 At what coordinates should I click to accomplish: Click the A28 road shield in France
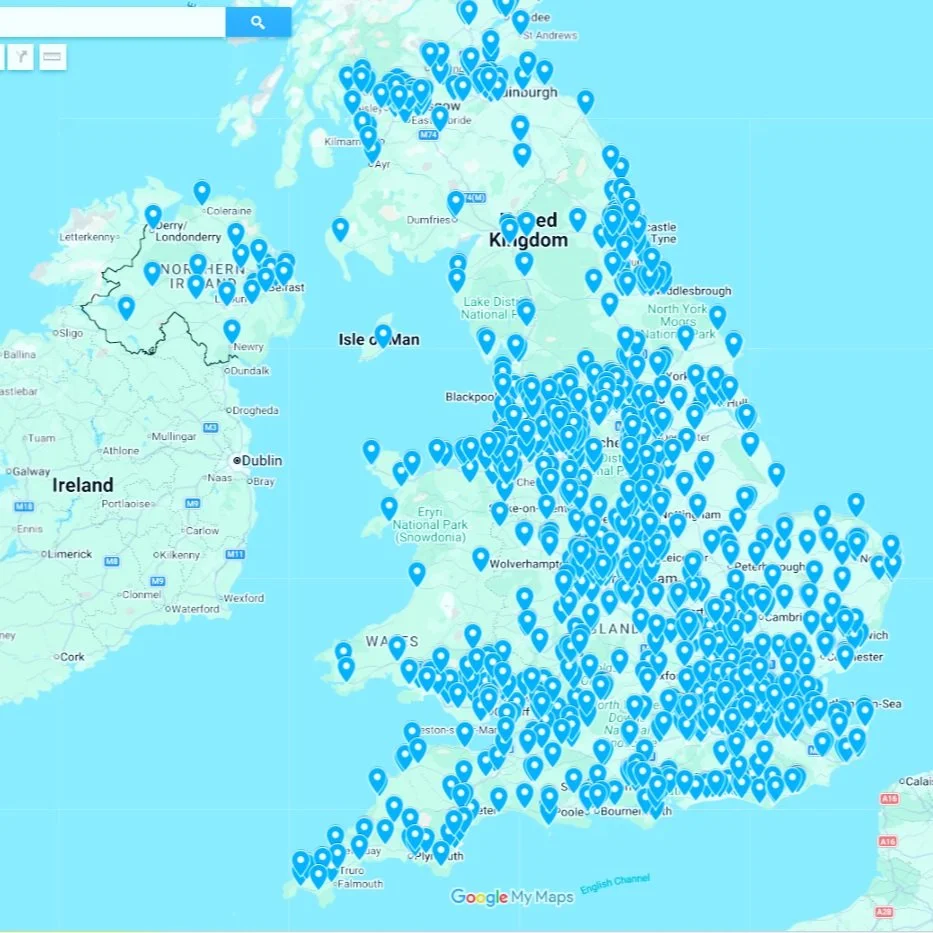point(884,912)
